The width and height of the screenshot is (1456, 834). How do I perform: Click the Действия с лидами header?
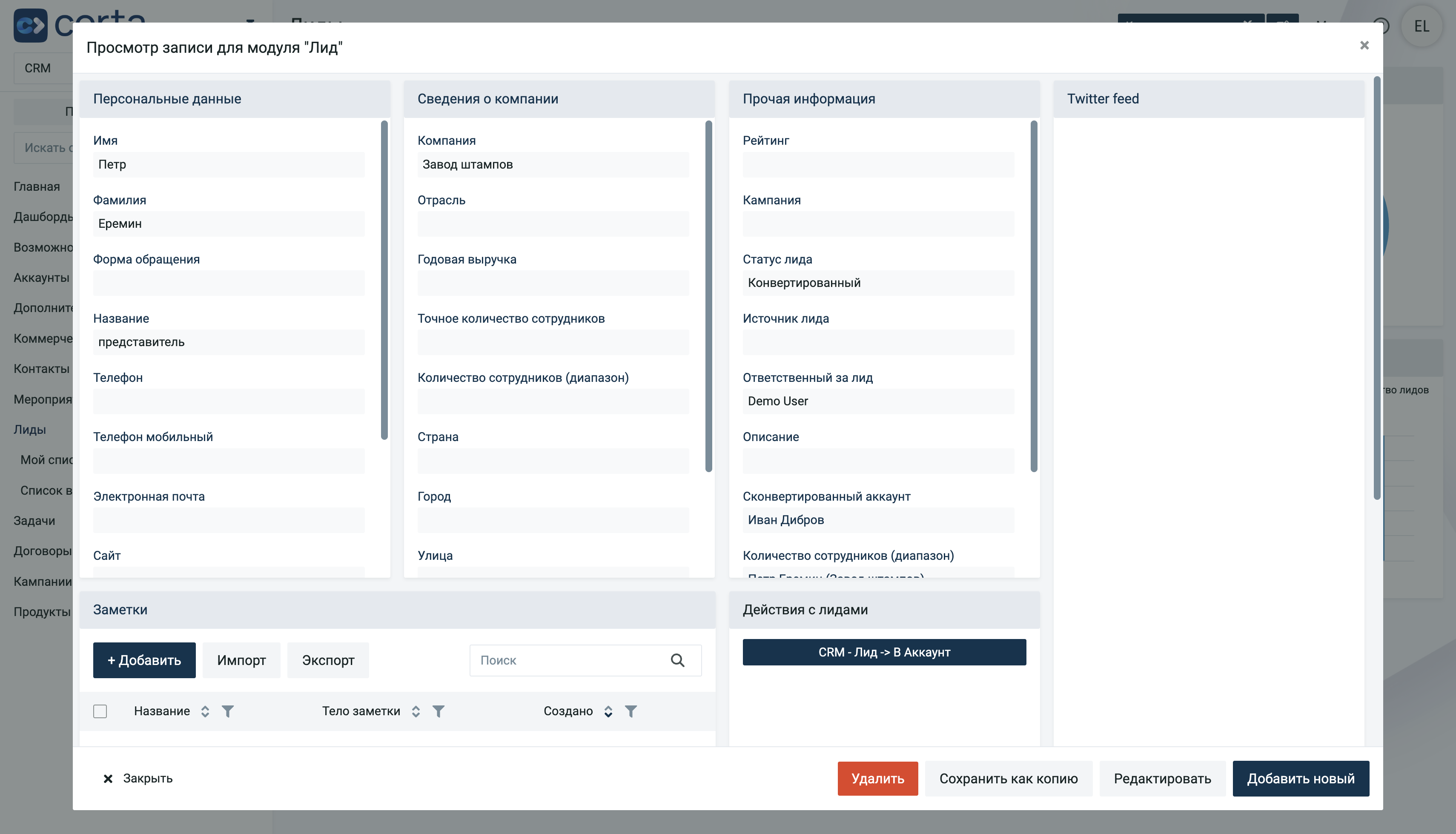tap(884, 610)
